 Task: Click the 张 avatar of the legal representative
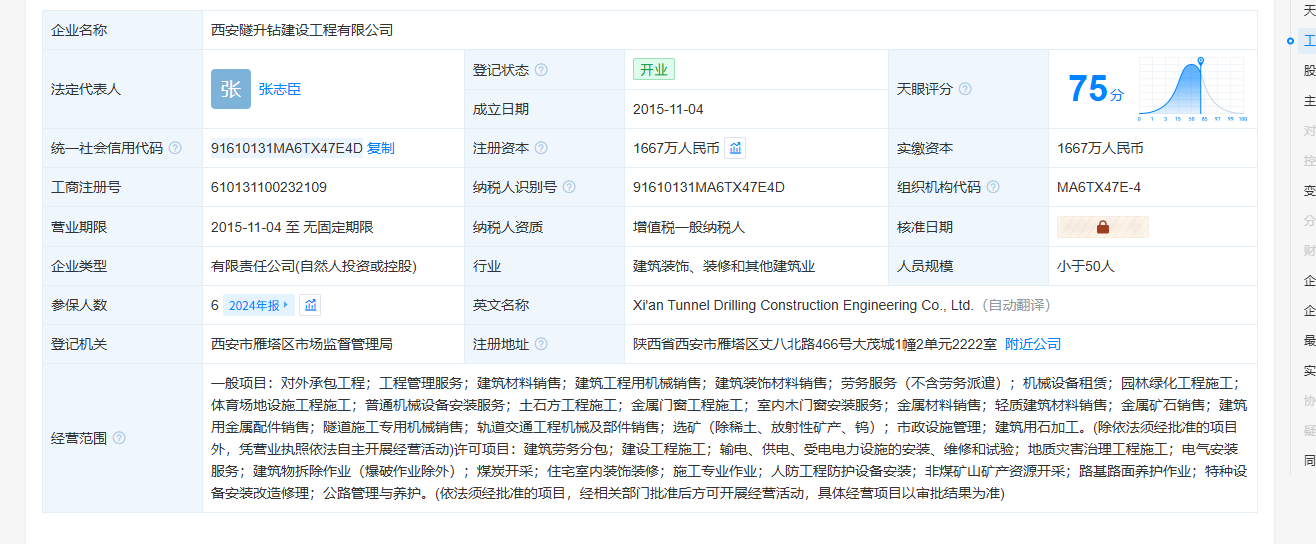231,89
